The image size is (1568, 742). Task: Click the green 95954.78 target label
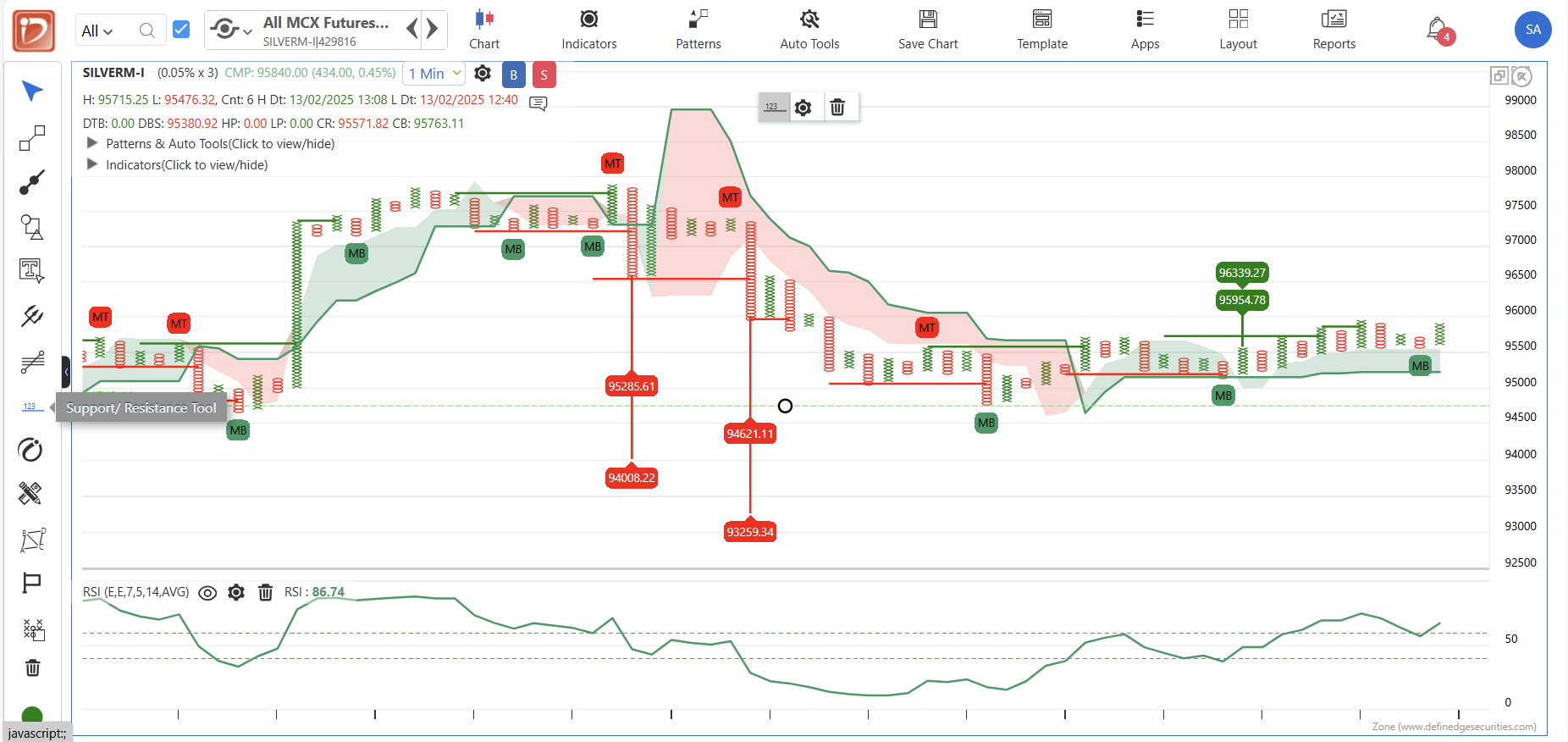tap(1242, 300)
